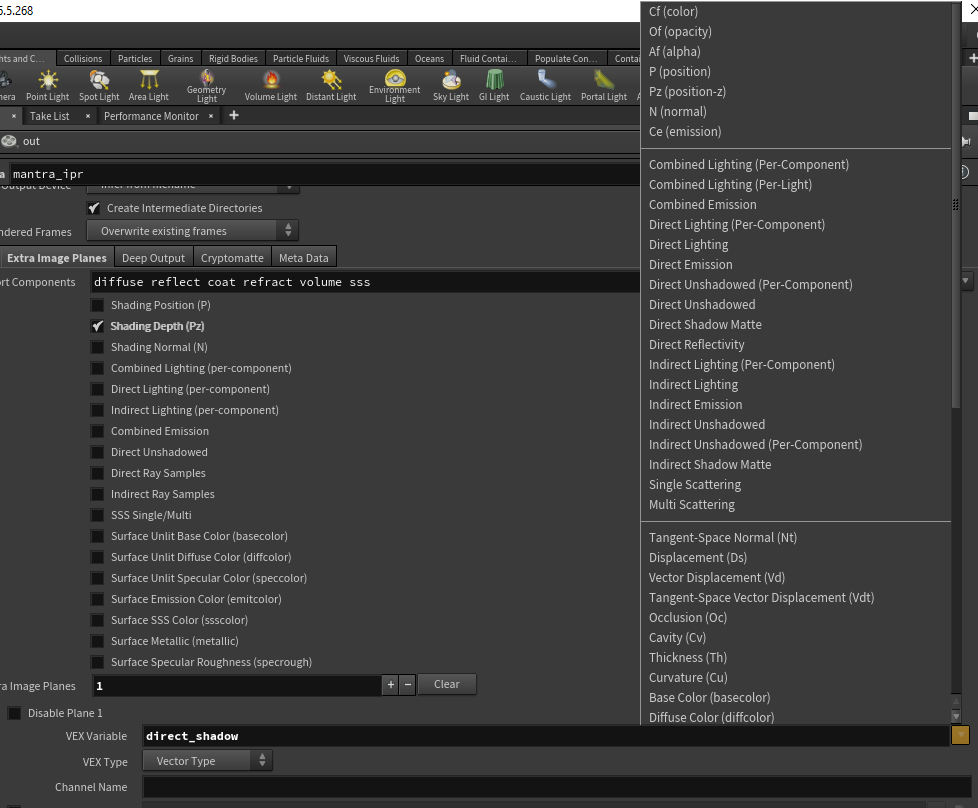Image resolution: width=978 pixels, height=808 pixels.
Task: Click the VEX Variable dropdown arrow
Action: pyautogui.click(x=960, y=736)
